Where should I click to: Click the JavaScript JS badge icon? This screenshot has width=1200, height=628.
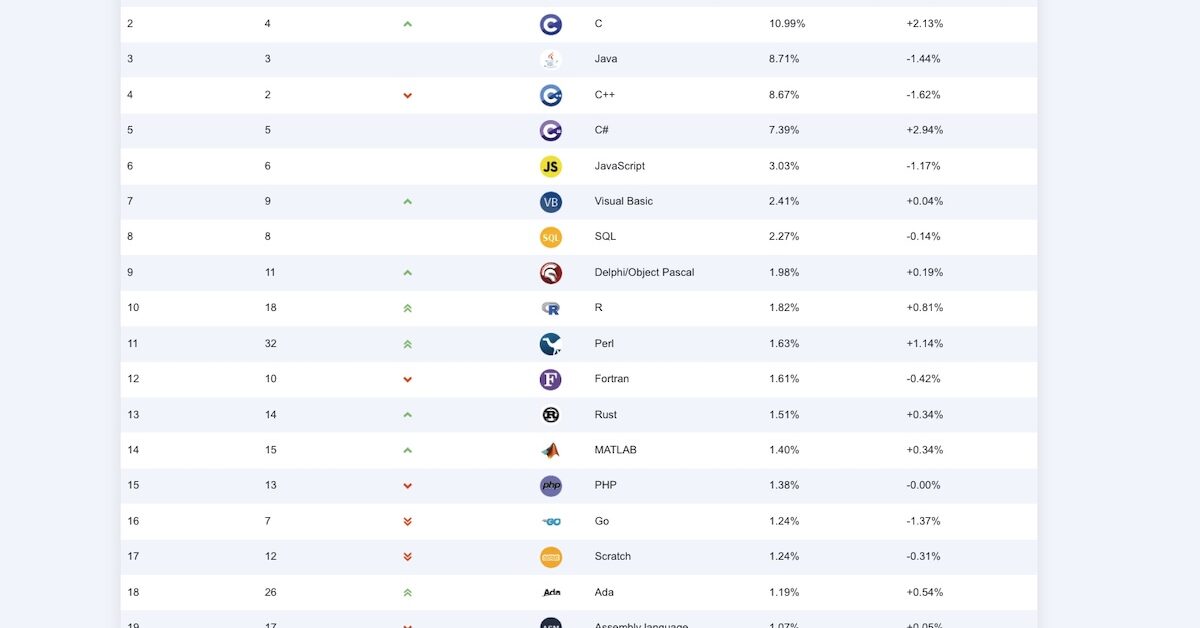551,166
